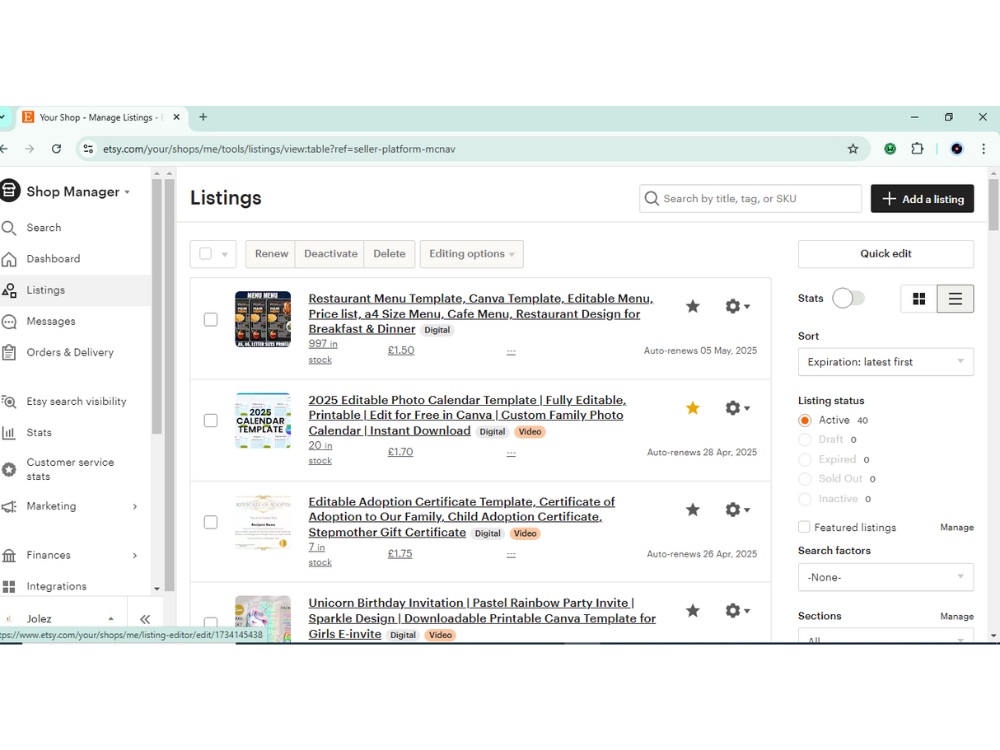Viewport: 1000px width, 750px height.
Task: Open the 2025 Calendar Template thumbnail
Action: [x=263, y=421]
